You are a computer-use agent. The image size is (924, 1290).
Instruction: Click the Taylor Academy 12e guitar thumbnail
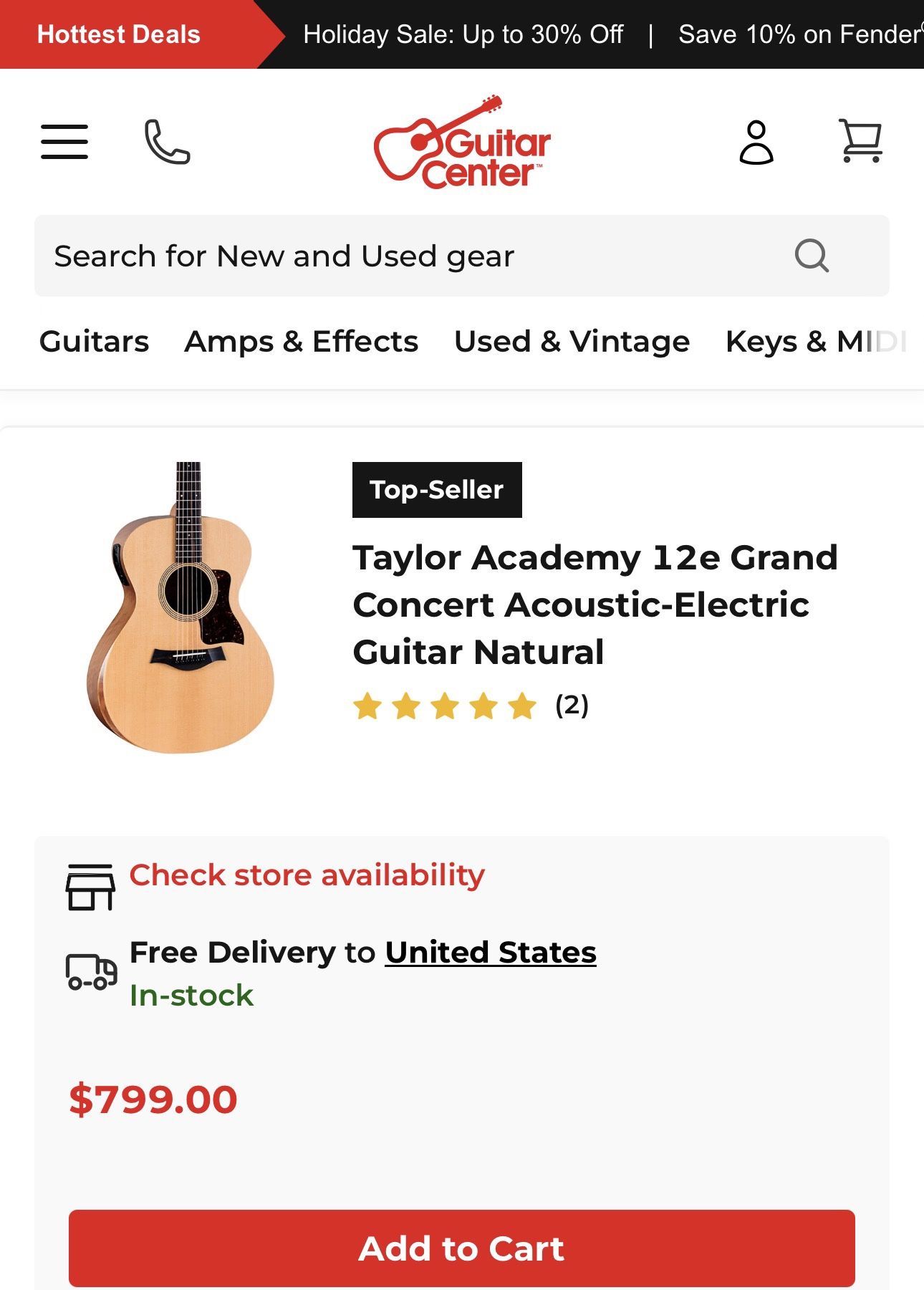coord(181,607)
